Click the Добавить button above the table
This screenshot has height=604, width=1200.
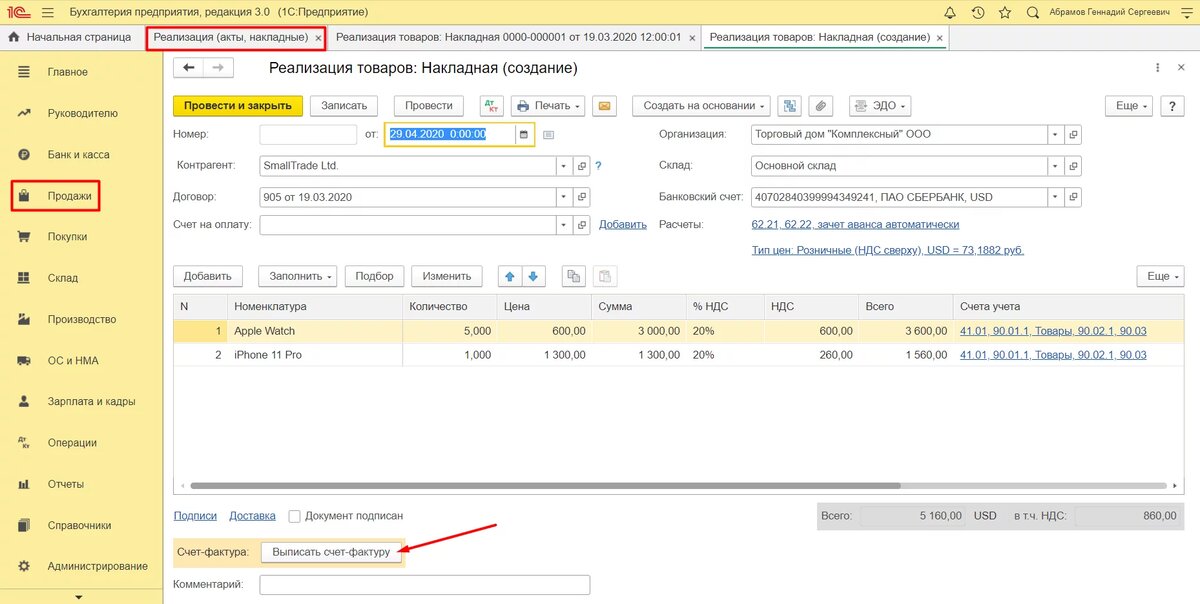click(207, 276)
